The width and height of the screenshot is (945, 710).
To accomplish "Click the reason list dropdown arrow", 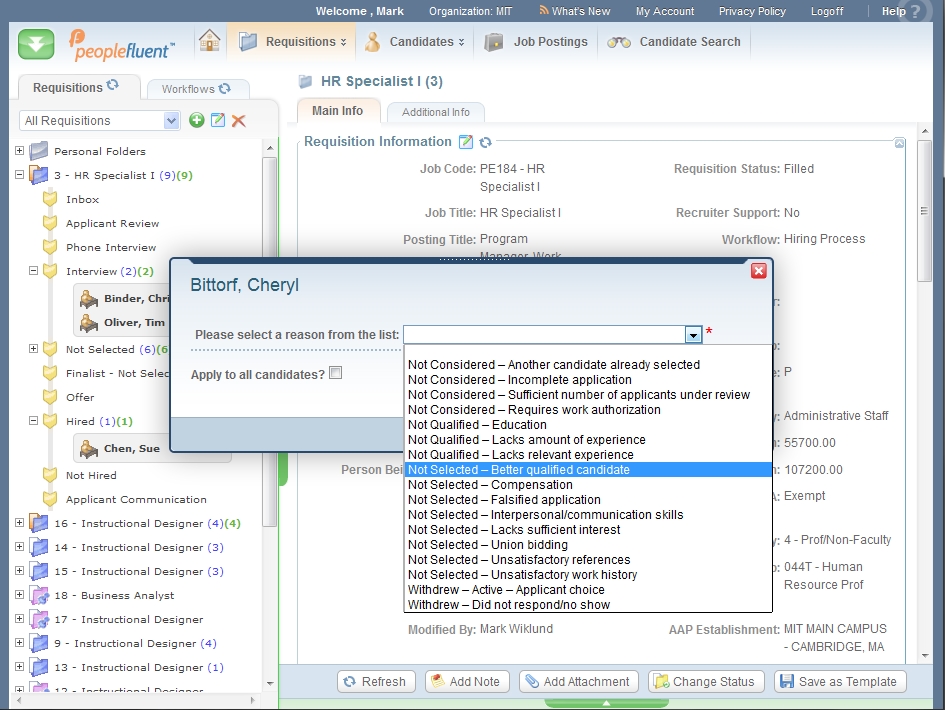I will (x=693, y=335).
